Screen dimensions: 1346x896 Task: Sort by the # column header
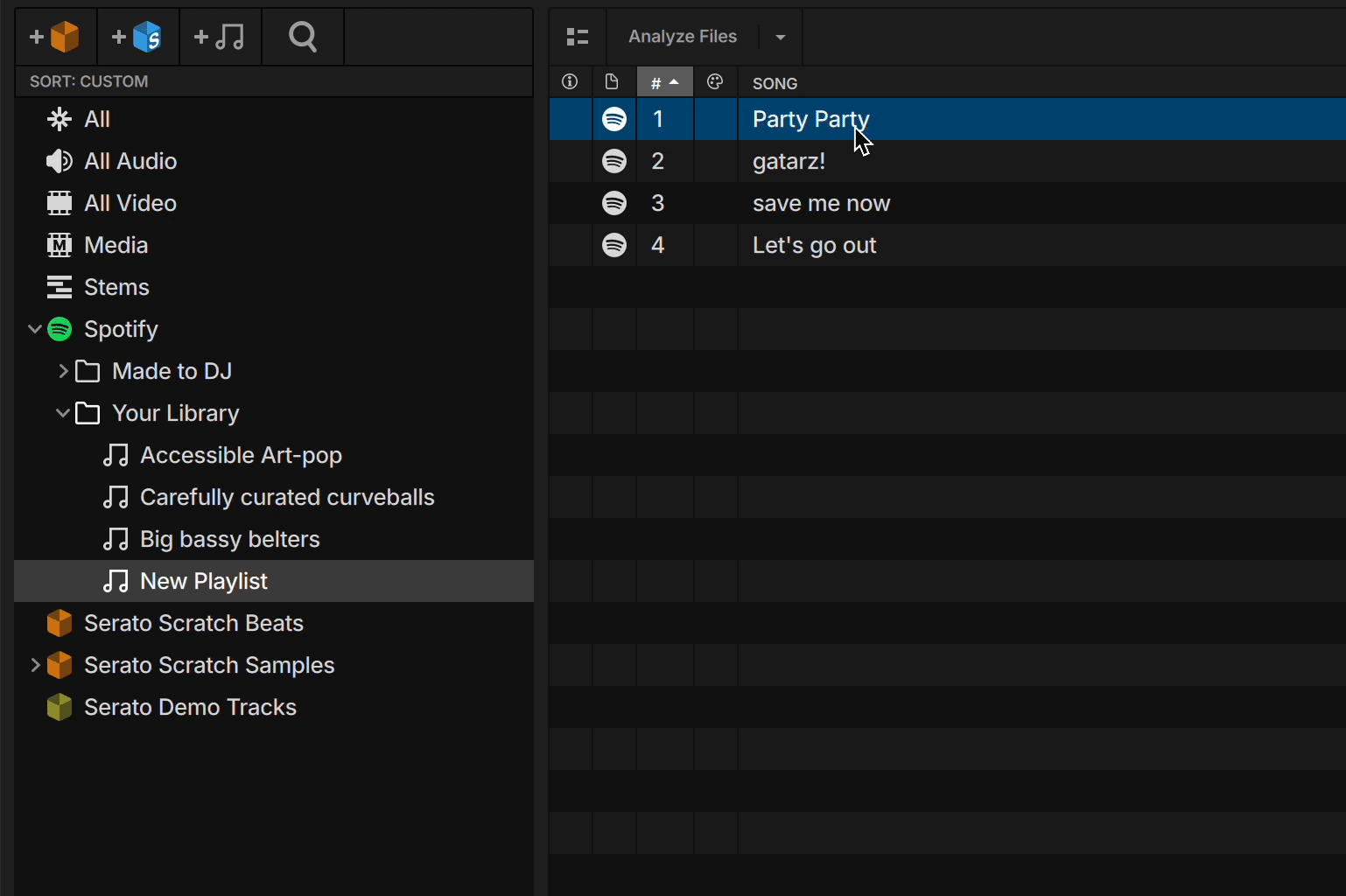(x=665, y=82)
